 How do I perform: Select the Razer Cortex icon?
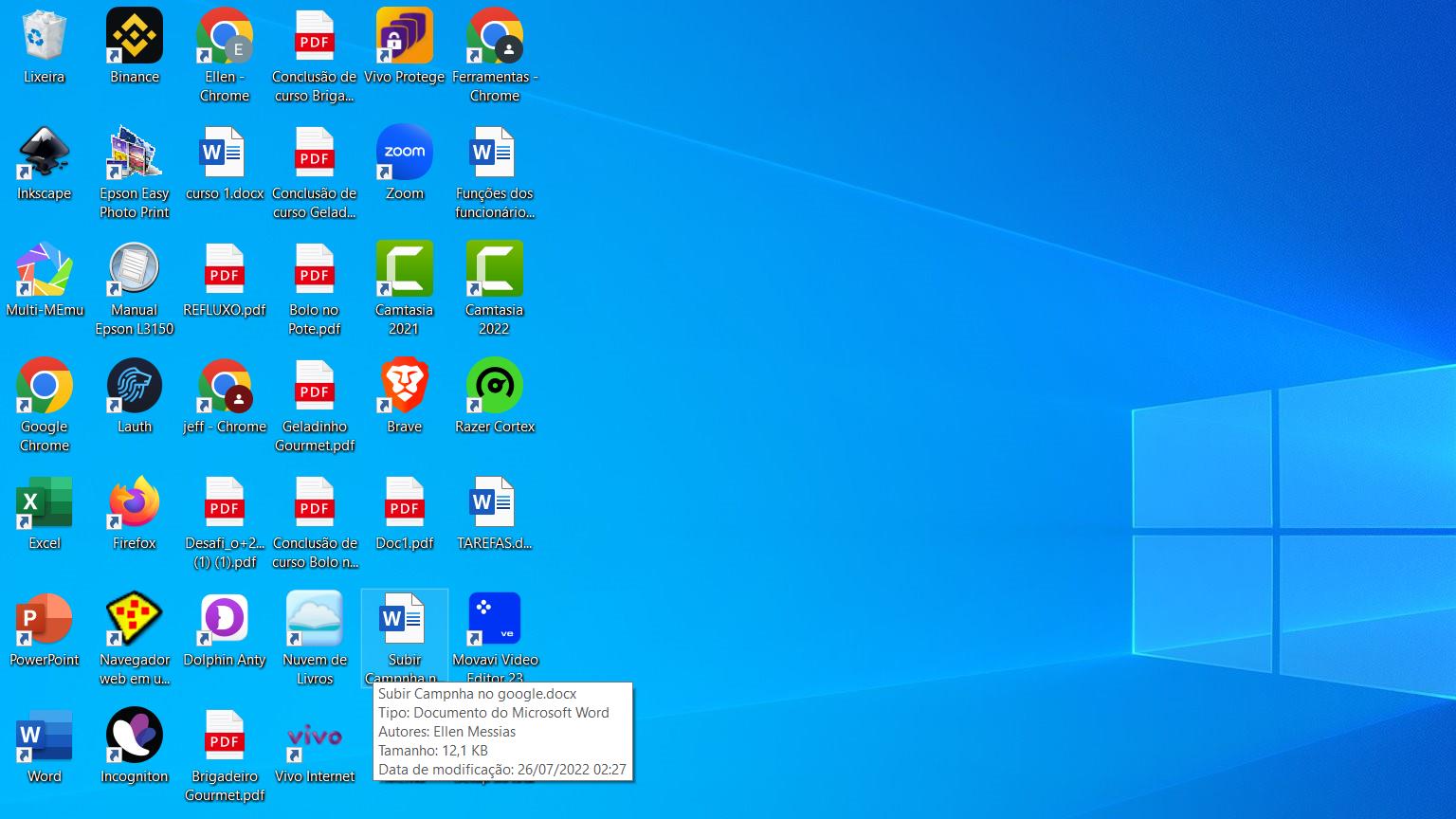pos(495,386)
